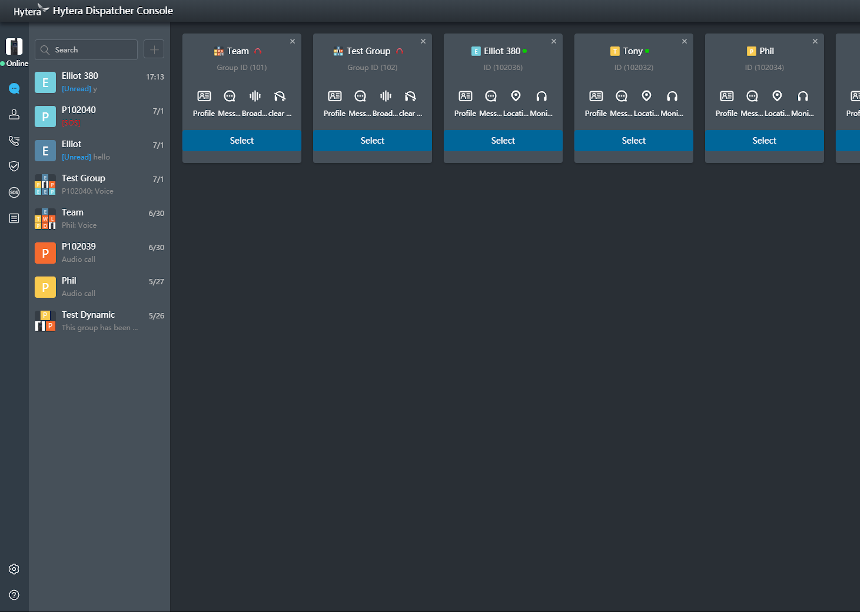Click Message icon on Test Group card
860x612 pixels.
(360, 96)
